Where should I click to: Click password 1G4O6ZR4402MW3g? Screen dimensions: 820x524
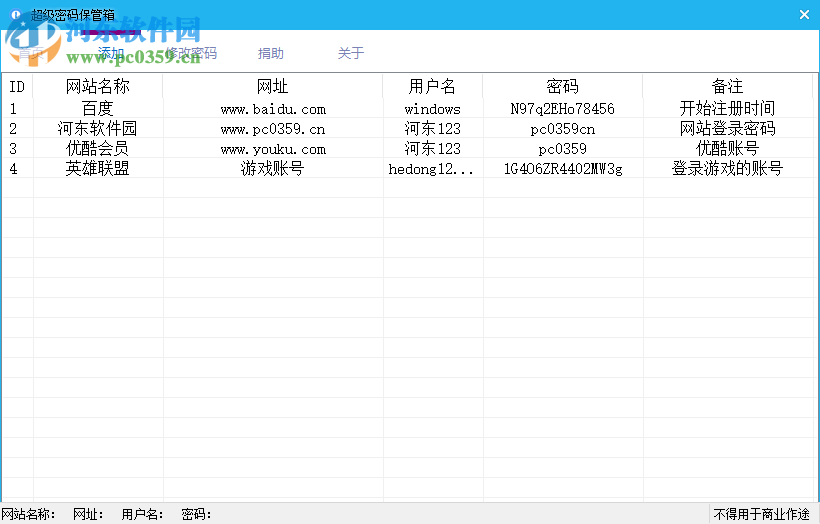click(563, 168)
